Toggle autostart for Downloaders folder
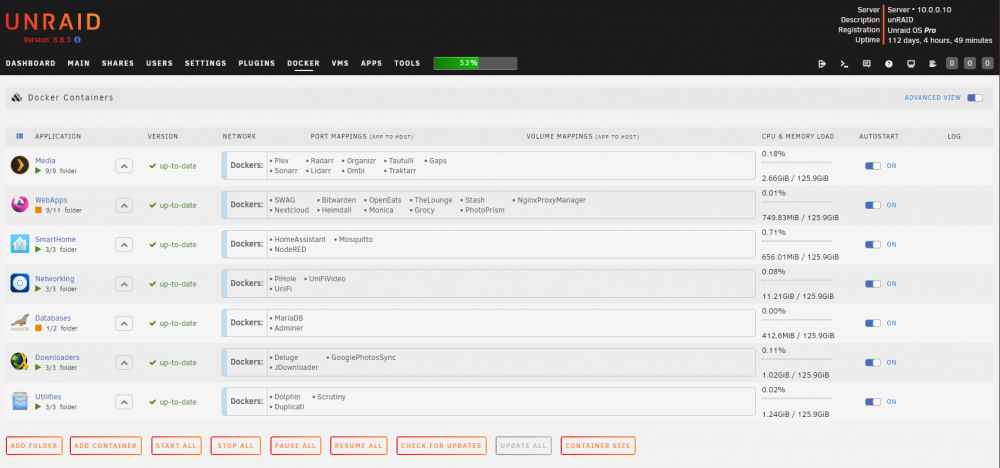1000x468 pixels. click(872, 363)
